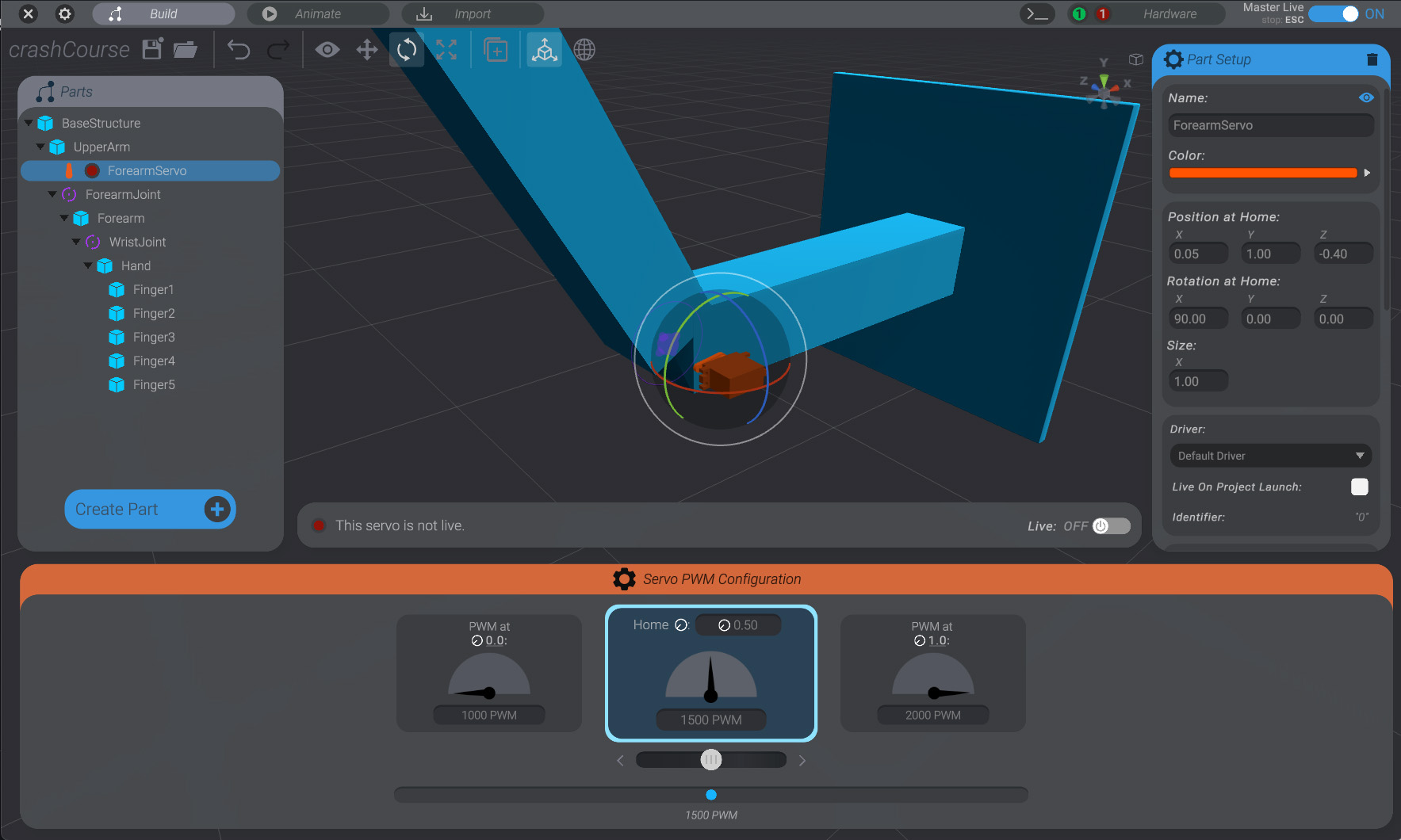The width and height of the screenshot is (1401, 840).
Task: Save the crashCourse project
Action: (x=151, y=49)
